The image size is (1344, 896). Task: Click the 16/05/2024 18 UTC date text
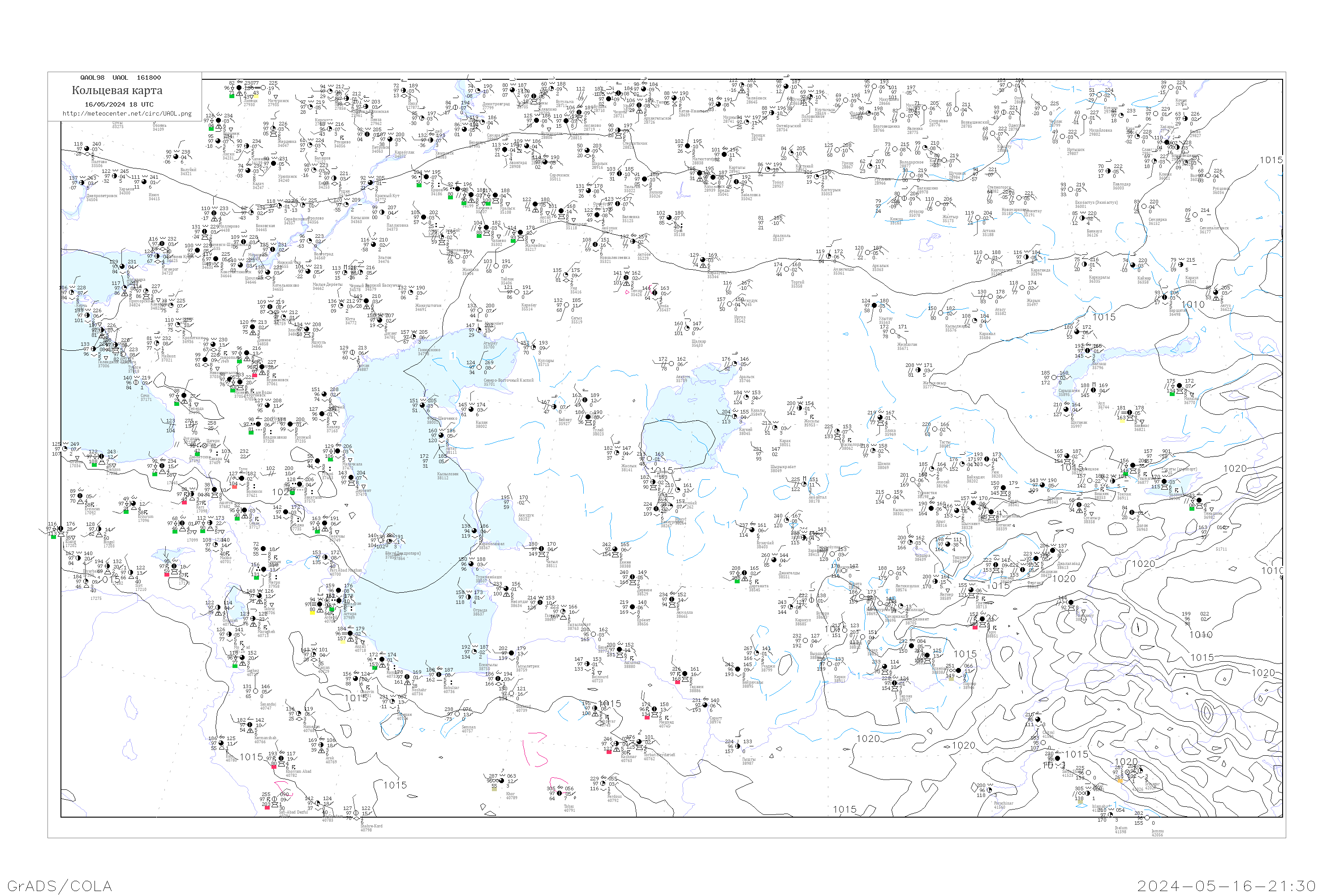(119, 104)
